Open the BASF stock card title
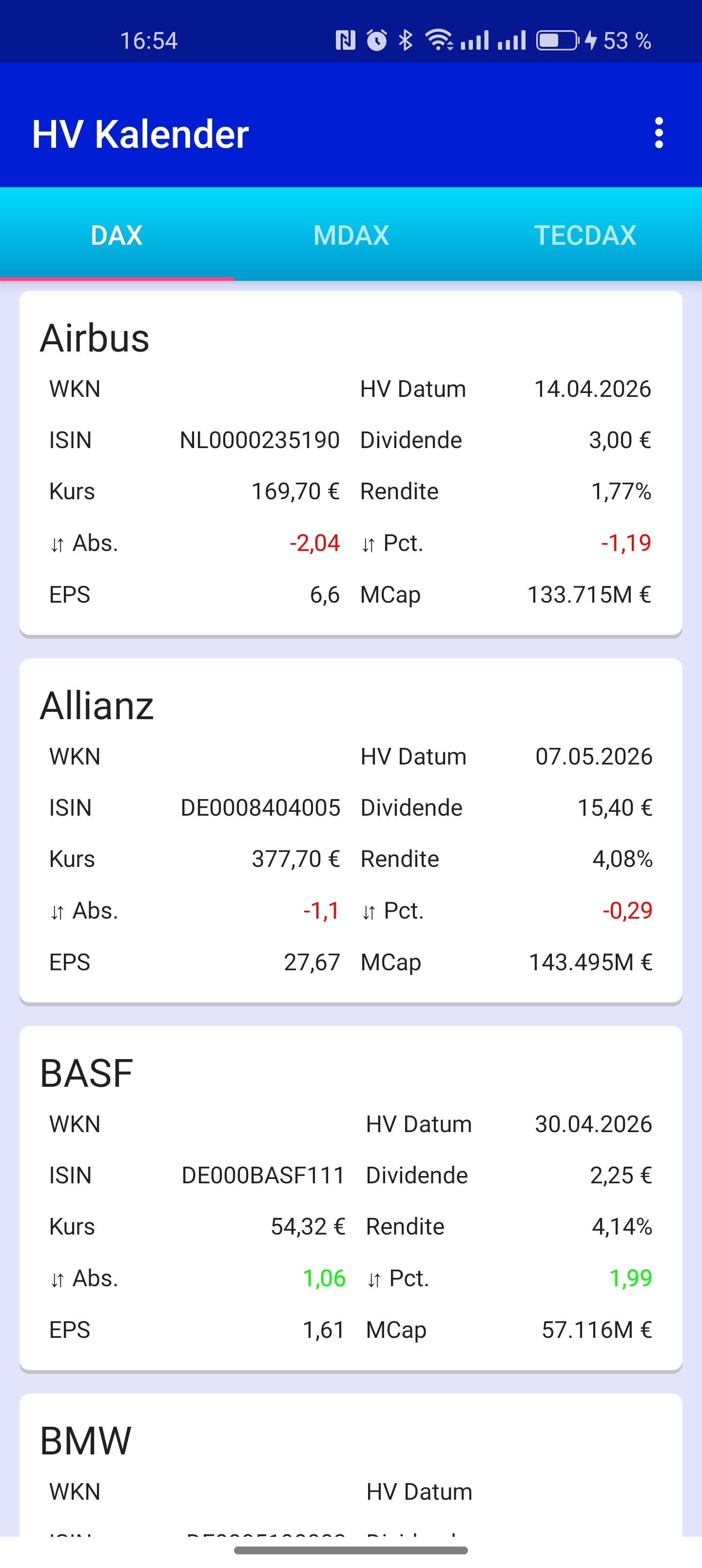 pos(86,1073)
